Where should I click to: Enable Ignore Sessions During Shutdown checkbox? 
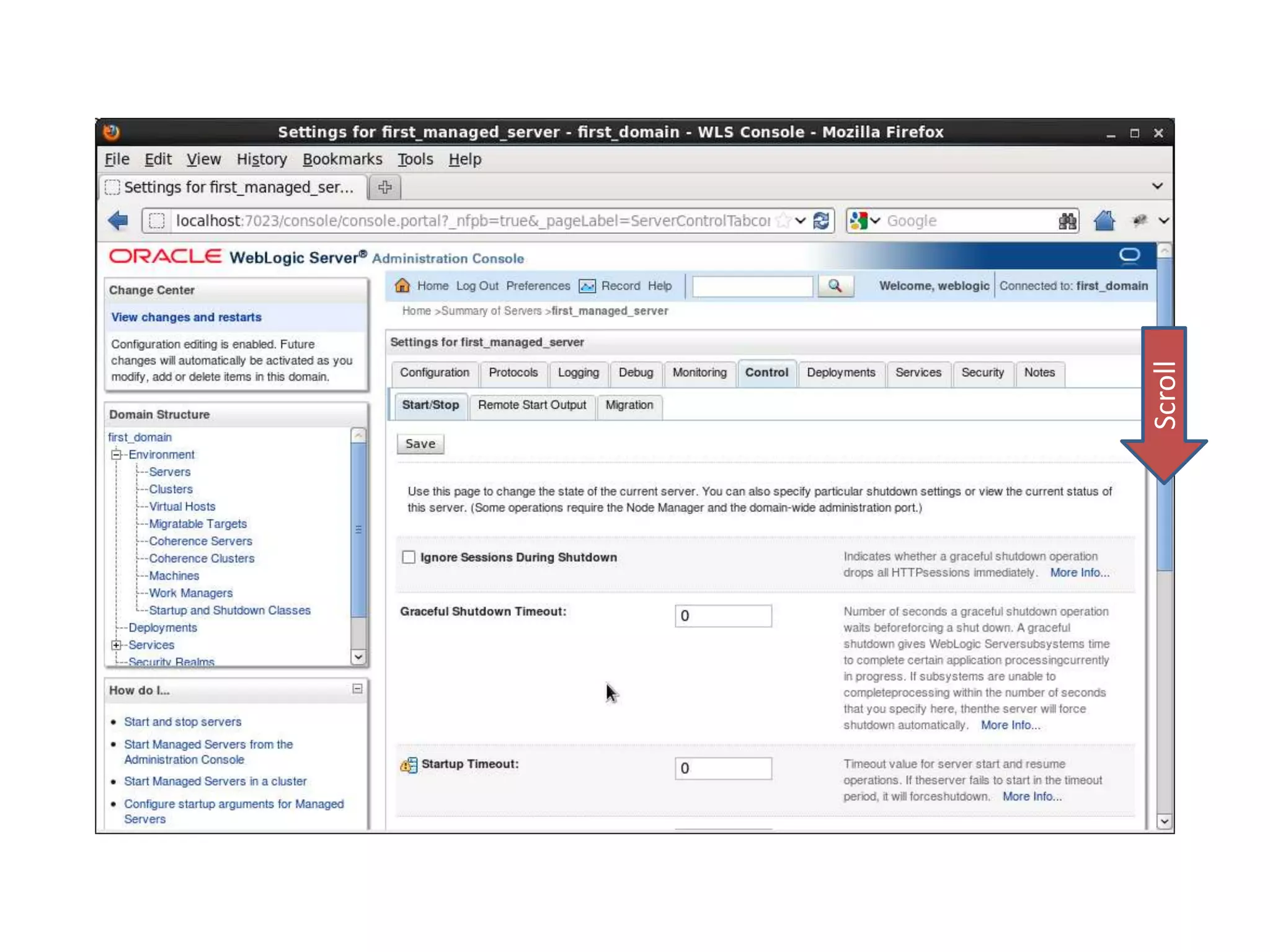click(x=409, y=557)
